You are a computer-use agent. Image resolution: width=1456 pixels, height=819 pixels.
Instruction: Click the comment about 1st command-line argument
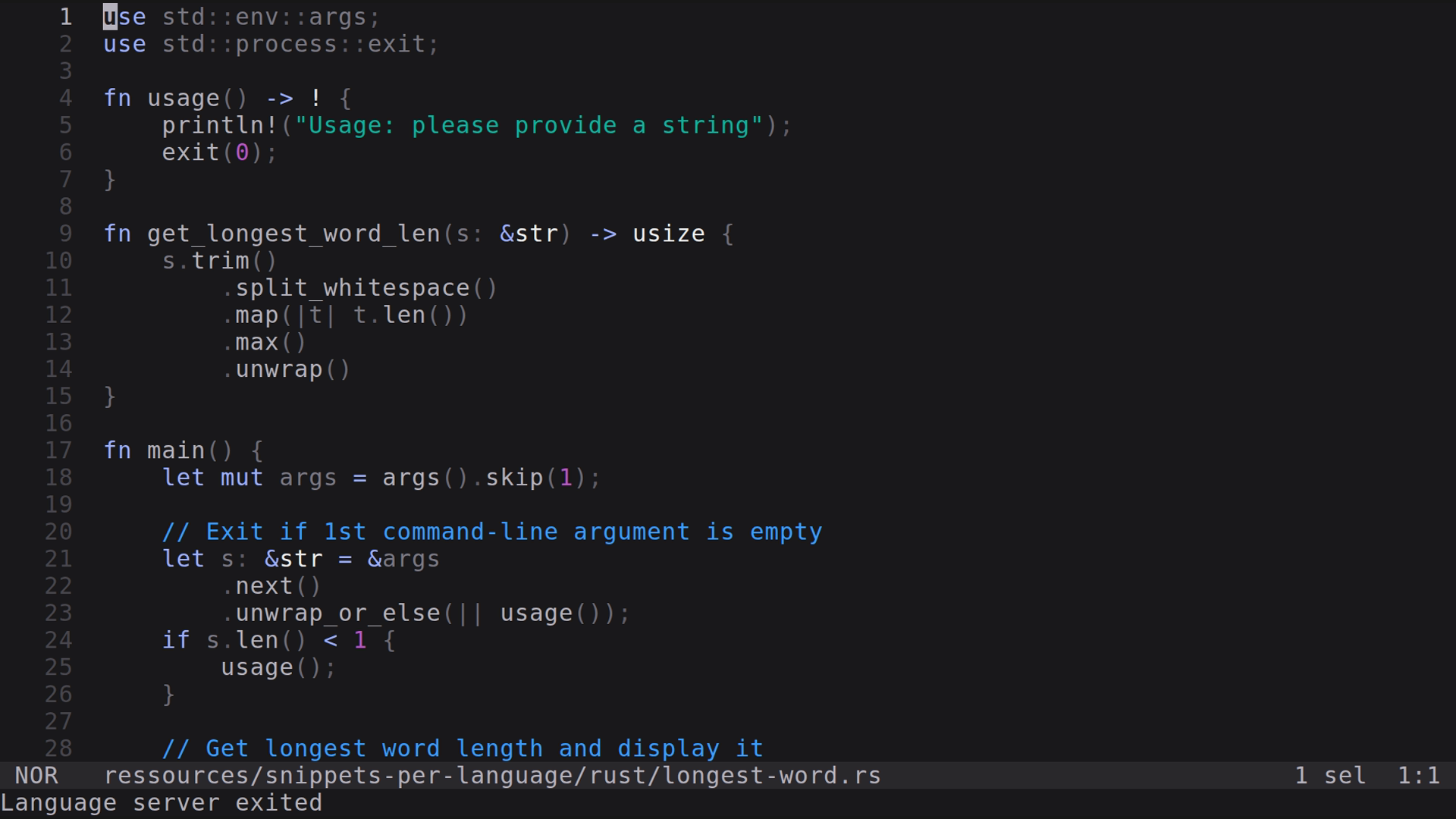click(491, 532)
